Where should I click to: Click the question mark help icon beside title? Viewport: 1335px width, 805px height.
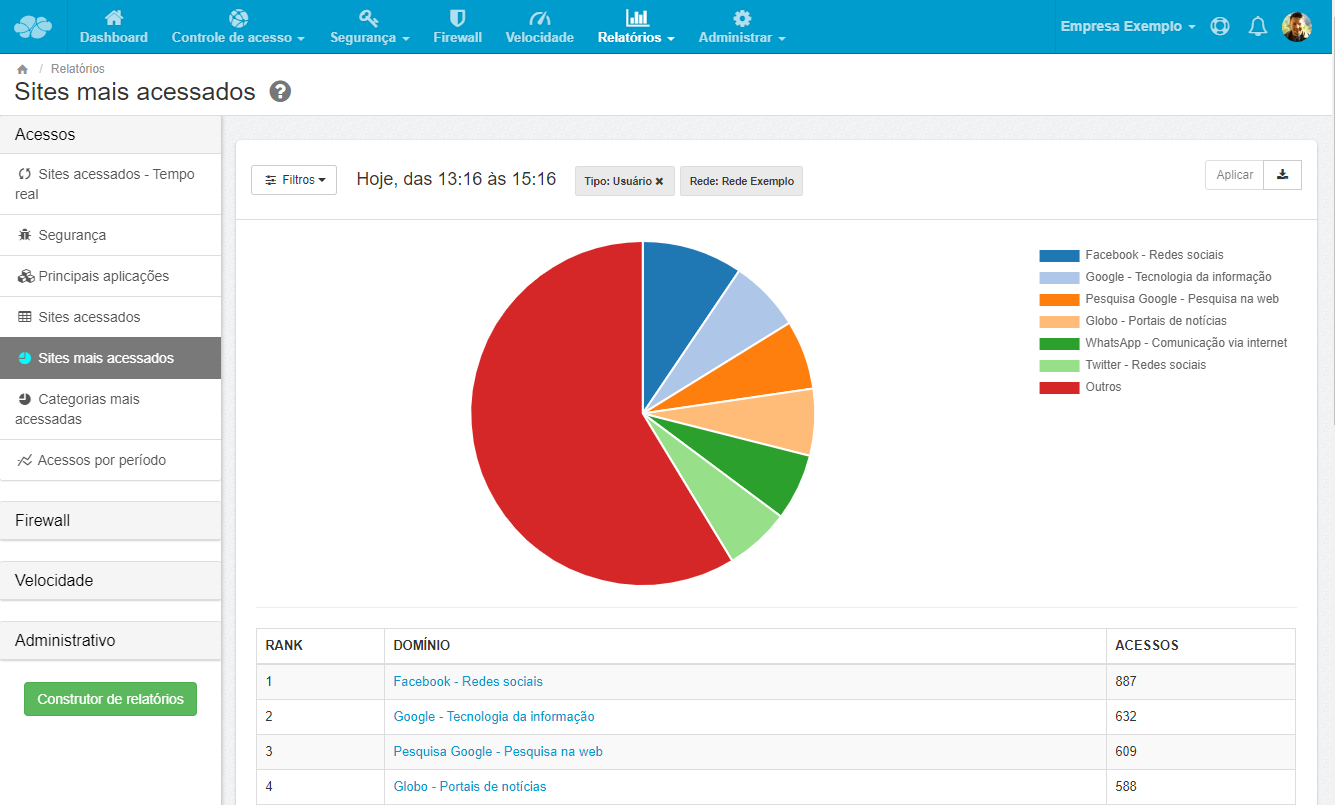click(280, 92)
